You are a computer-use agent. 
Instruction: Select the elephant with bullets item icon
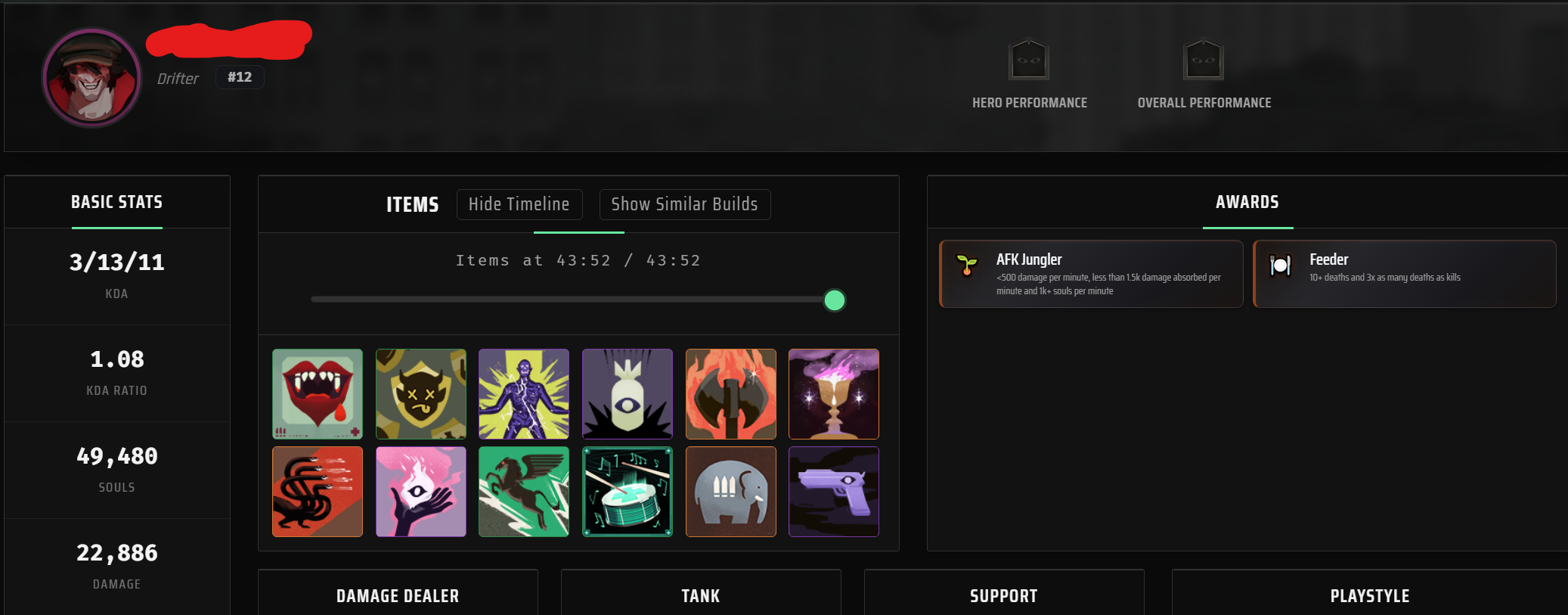tap(731, 492)
